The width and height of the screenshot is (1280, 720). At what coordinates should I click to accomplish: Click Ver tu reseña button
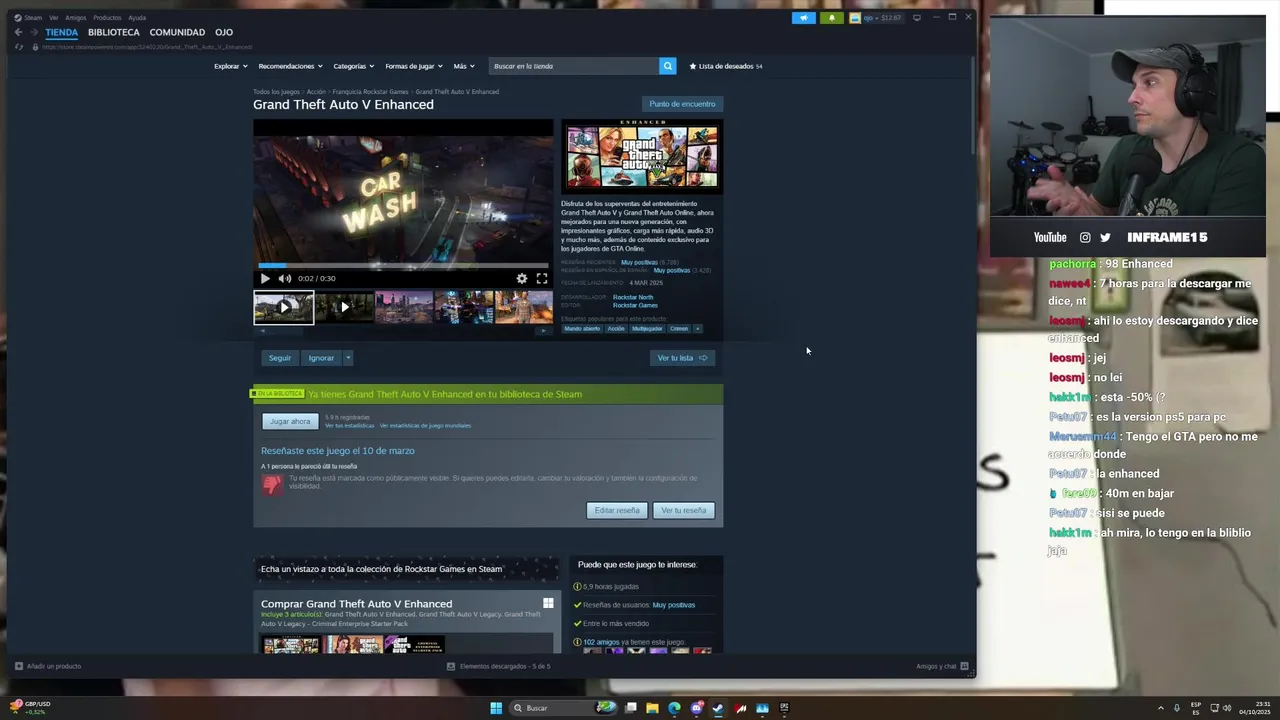click(x=684, y=510)
